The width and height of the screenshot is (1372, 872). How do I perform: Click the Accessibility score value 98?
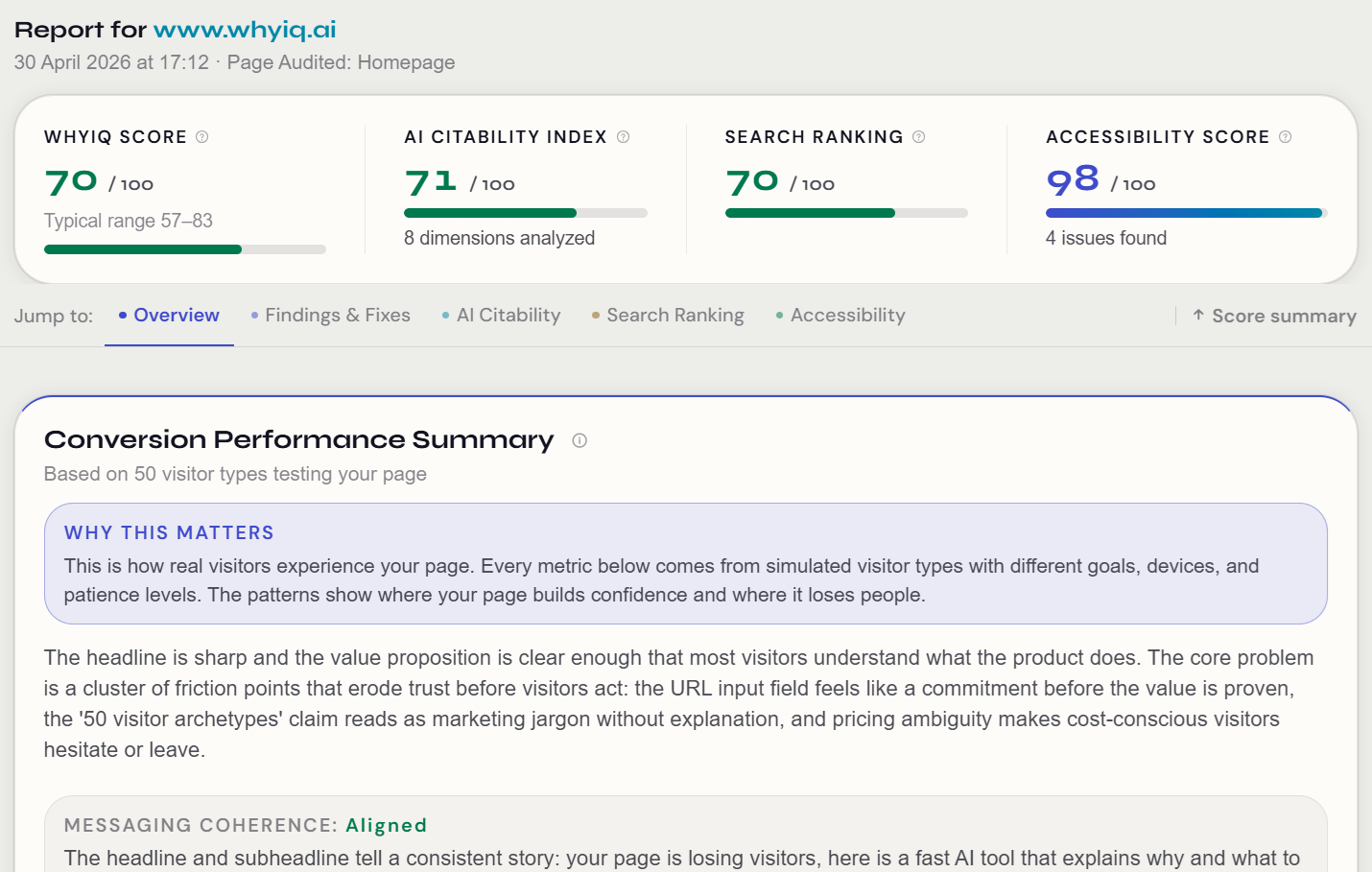point(1073,179)
